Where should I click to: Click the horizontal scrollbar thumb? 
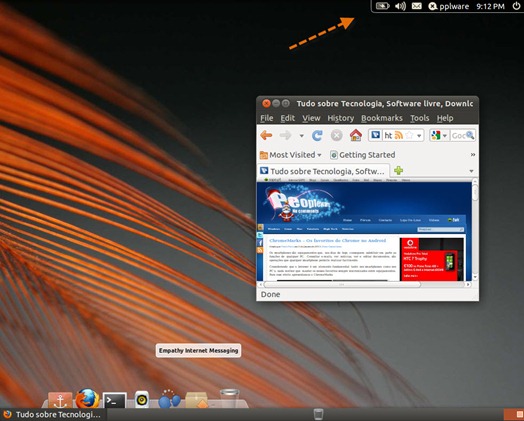pyautogui.click(x=342, y=284)
